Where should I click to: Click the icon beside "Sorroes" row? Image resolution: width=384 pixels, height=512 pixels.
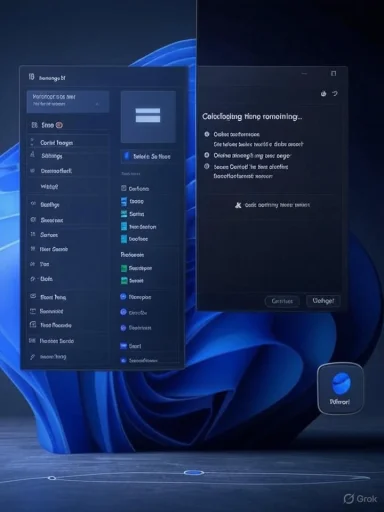coord(33,234)
